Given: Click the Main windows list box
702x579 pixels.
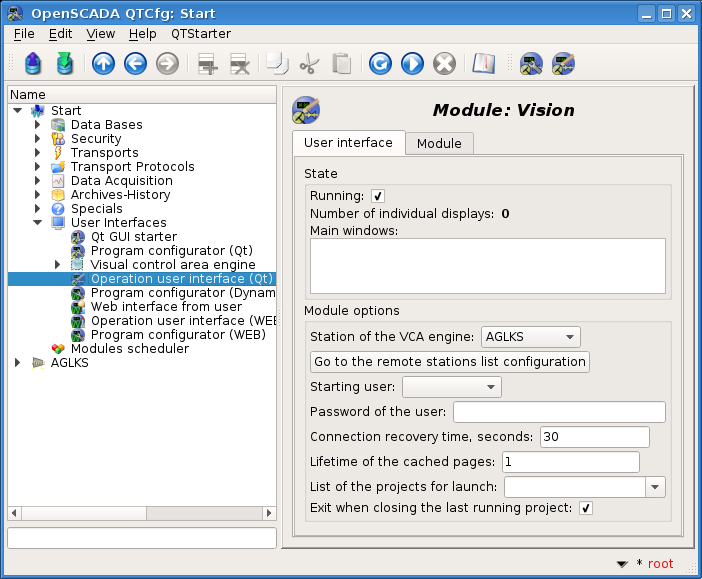Looking at the screenshot, I should point(488,266).
